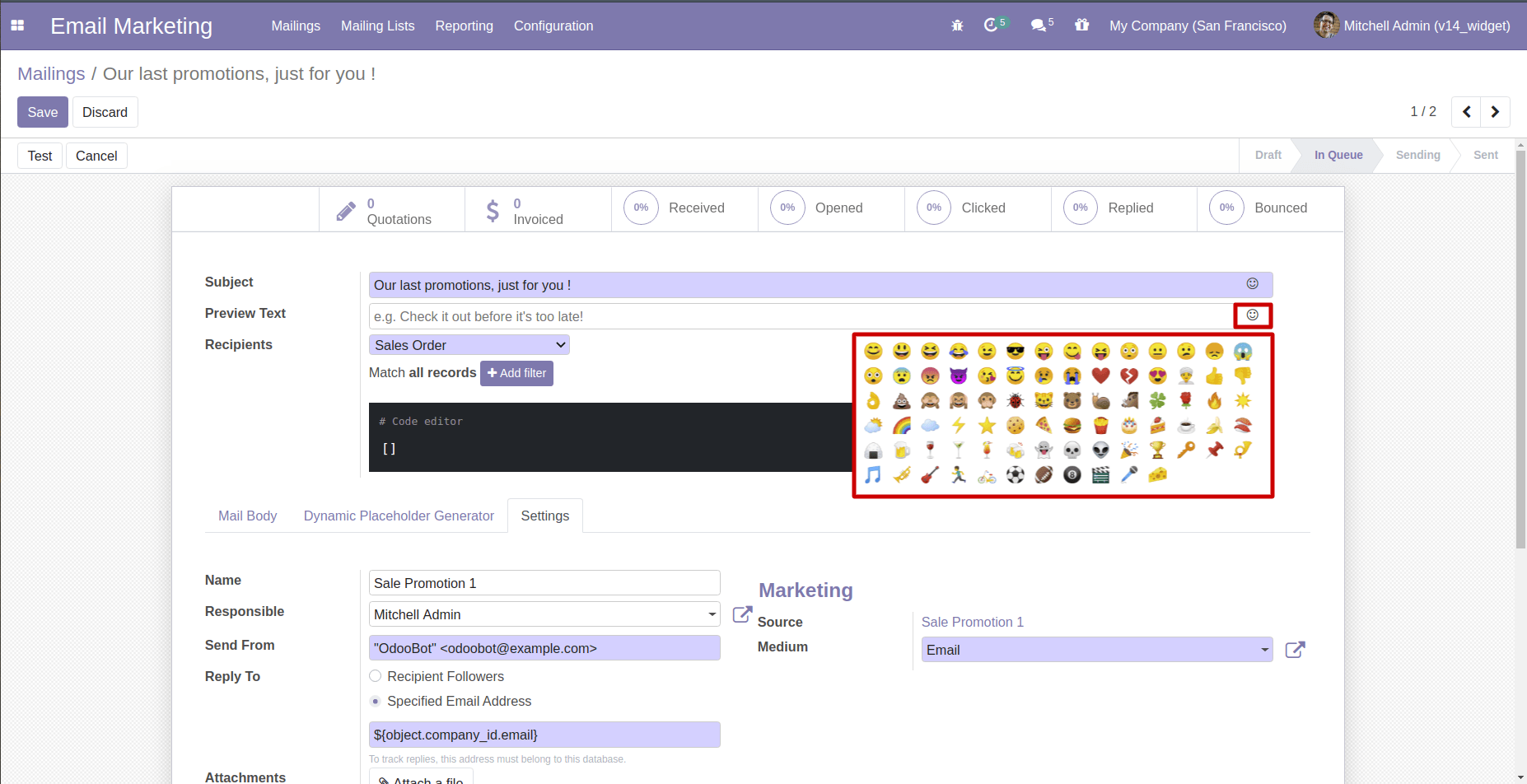Image resolution: width=1527 pixels, height=784 pixels.
Task: Go to next mailing record
Action: click(1495, 112)
